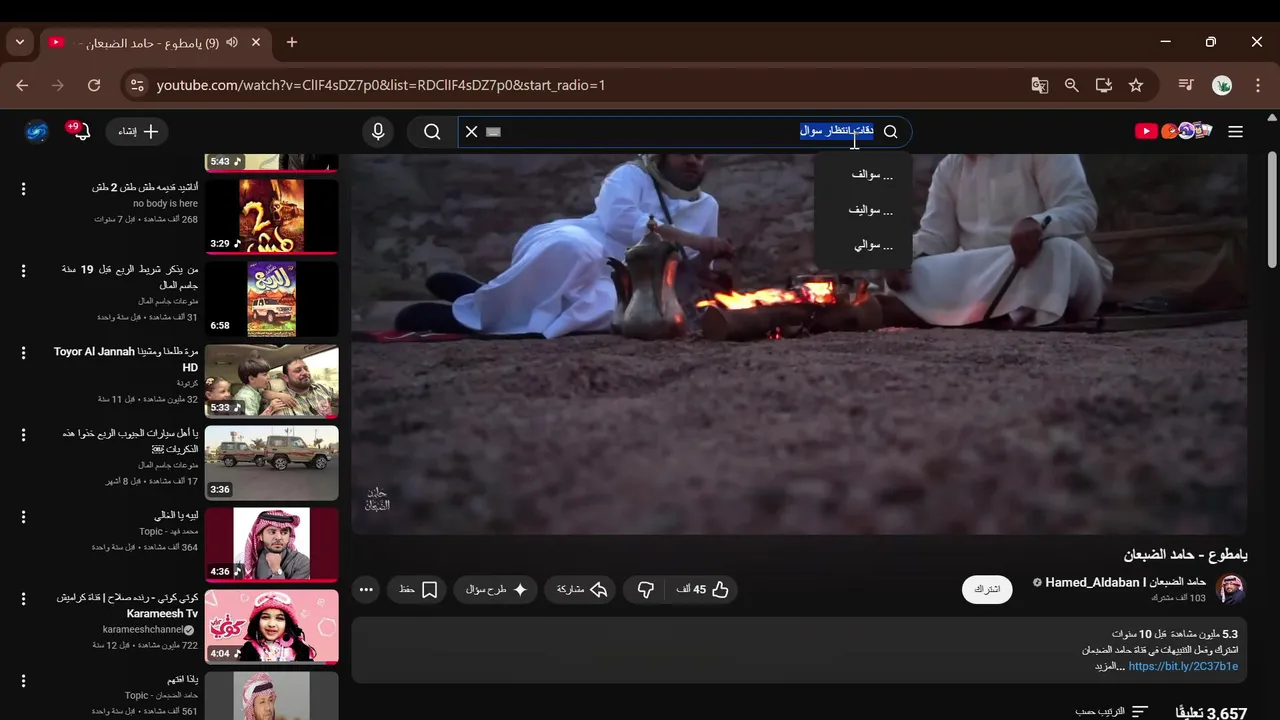Open the account avatar menu on YouTube

(x=37, y=131)
